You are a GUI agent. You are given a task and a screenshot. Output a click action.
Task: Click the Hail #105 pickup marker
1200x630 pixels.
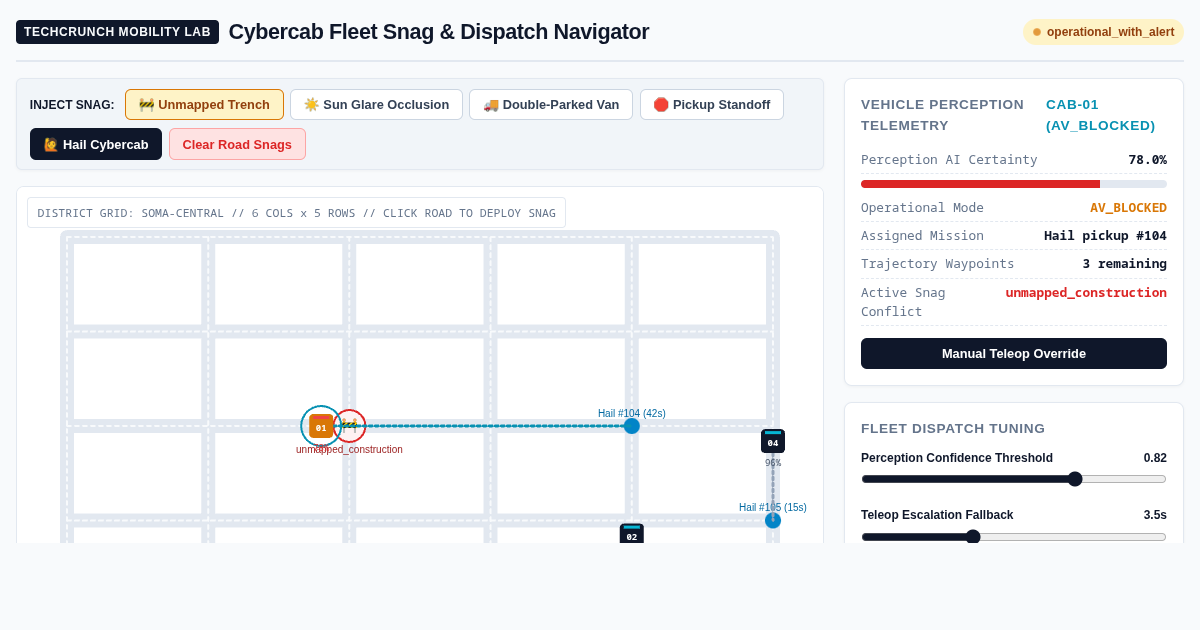pos(773,520)
